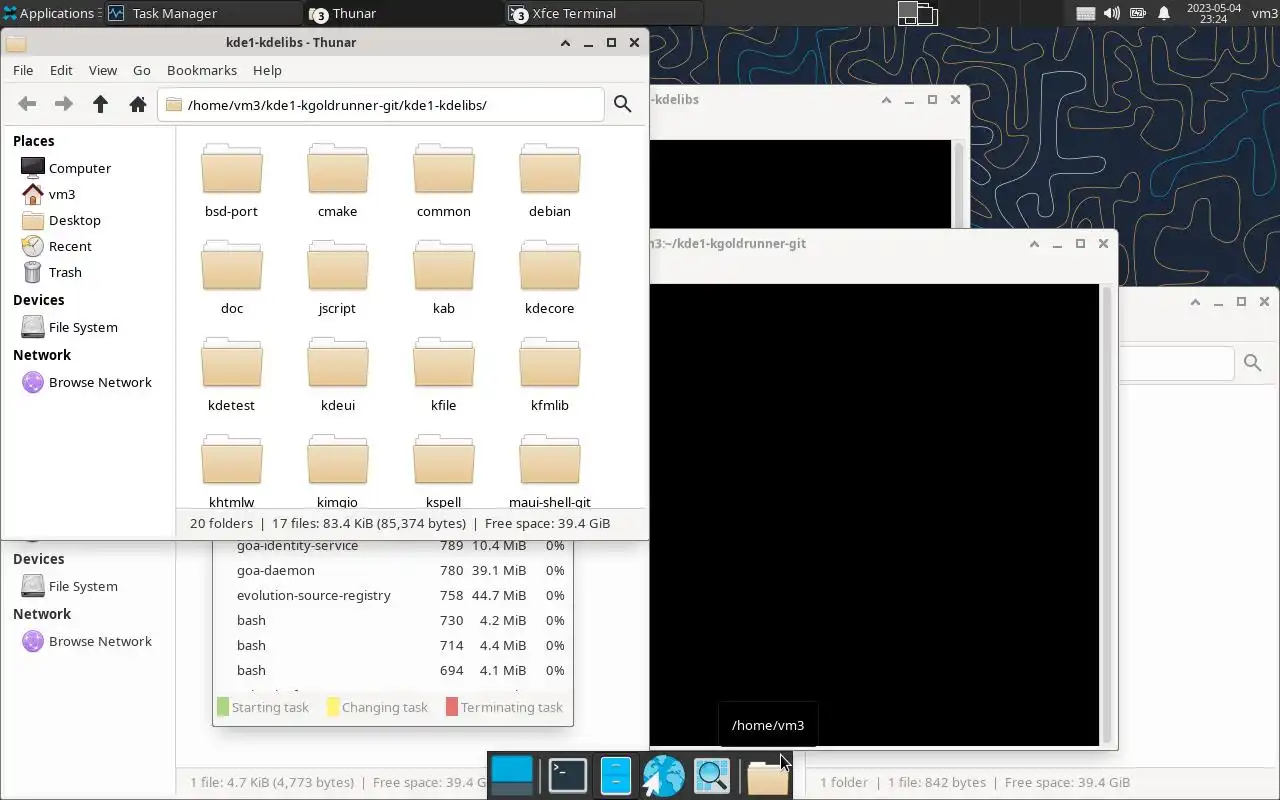Select goa-identity-service row in Task Manager
This screenshot has width=1280, height=800.
pyautogui.click(x=393, y=545)
